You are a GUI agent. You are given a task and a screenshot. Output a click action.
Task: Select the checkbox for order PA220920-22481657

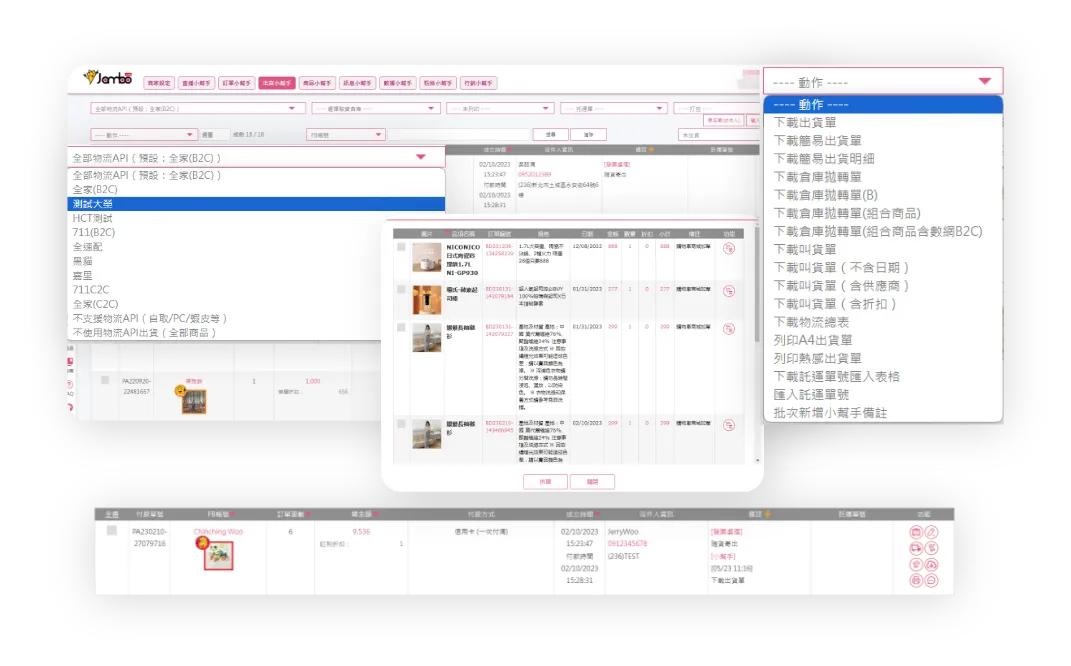[105, 381]
